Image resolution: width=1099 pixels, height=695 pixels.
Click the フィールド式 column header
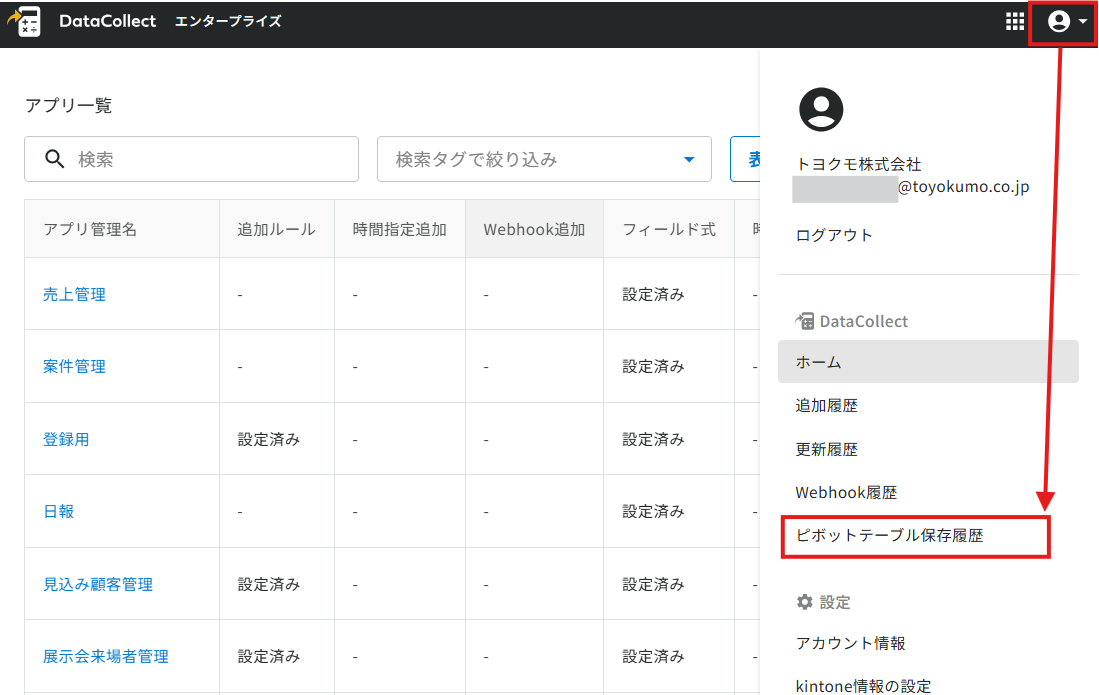pyautogui.click(x=669, y=229)
